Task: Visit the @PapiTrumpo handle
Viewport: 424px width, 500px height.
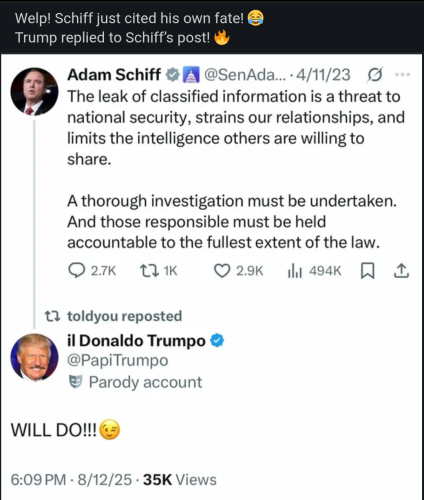Action: coord(118,360)
